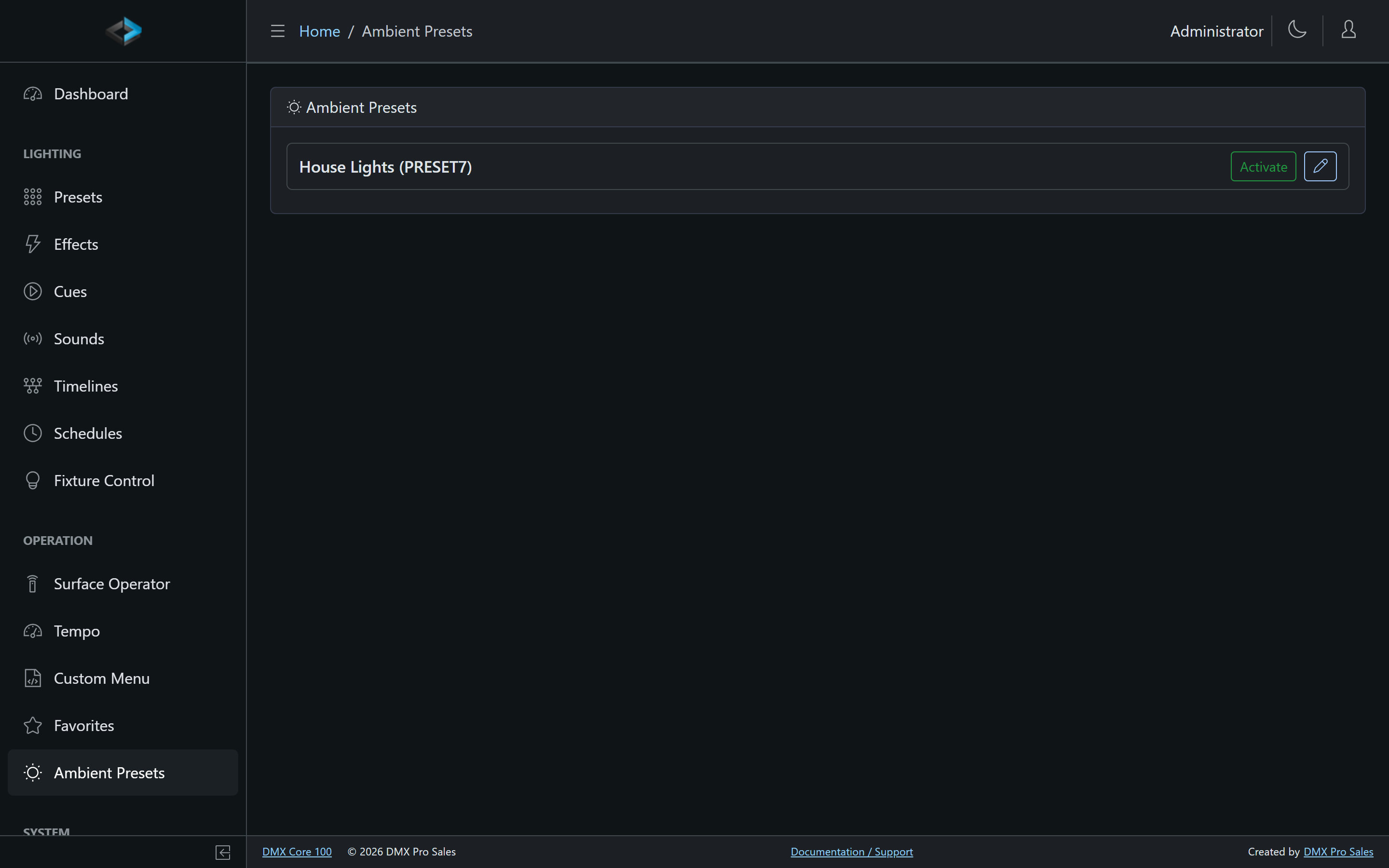Open Surface Operator page
The width and height of the screenshot is (1389, 868).
(x=123, y=584)
